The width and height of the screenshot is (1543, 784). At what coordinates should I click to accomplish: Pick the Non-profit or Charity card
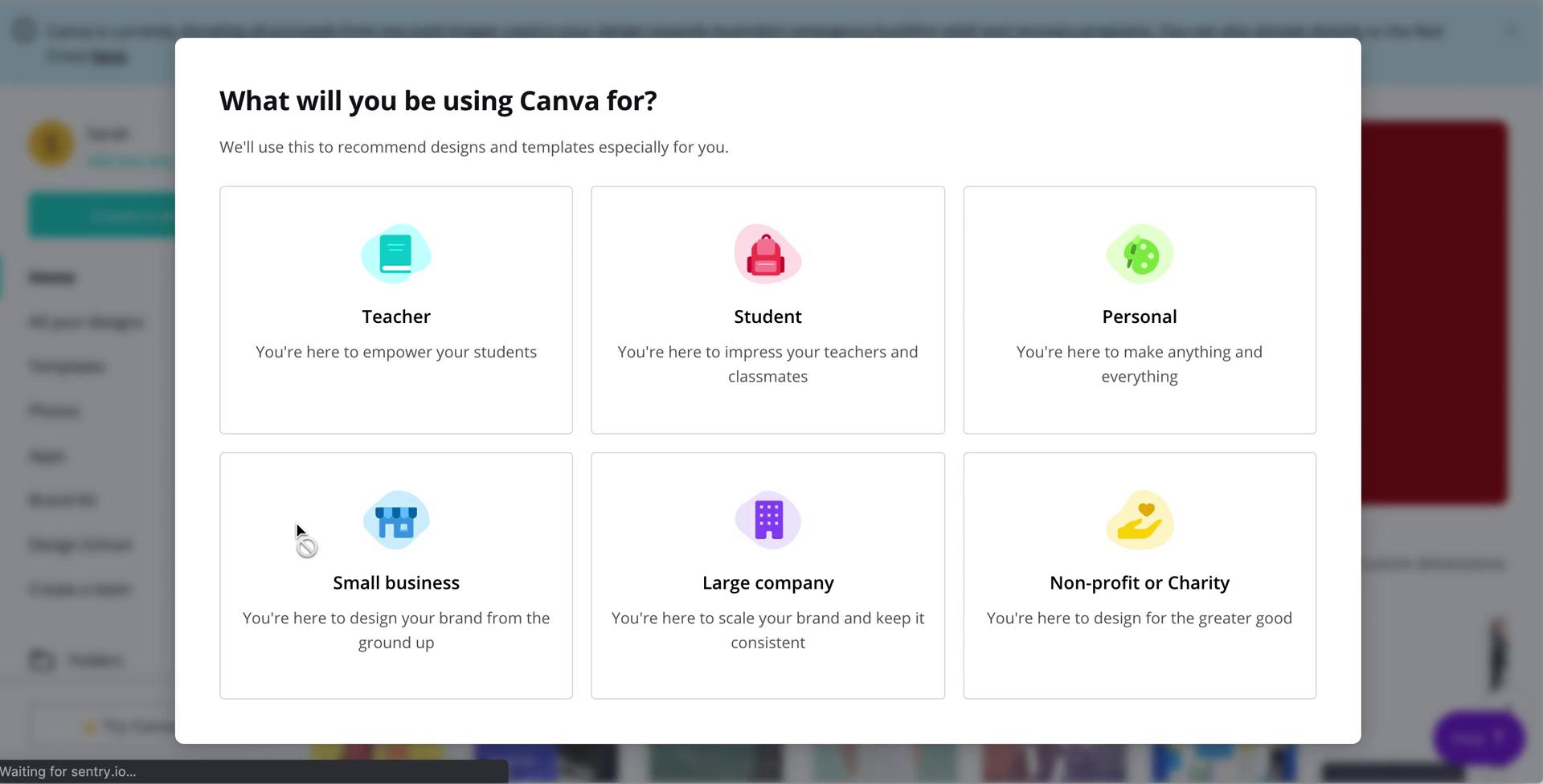pos(1139,575)
